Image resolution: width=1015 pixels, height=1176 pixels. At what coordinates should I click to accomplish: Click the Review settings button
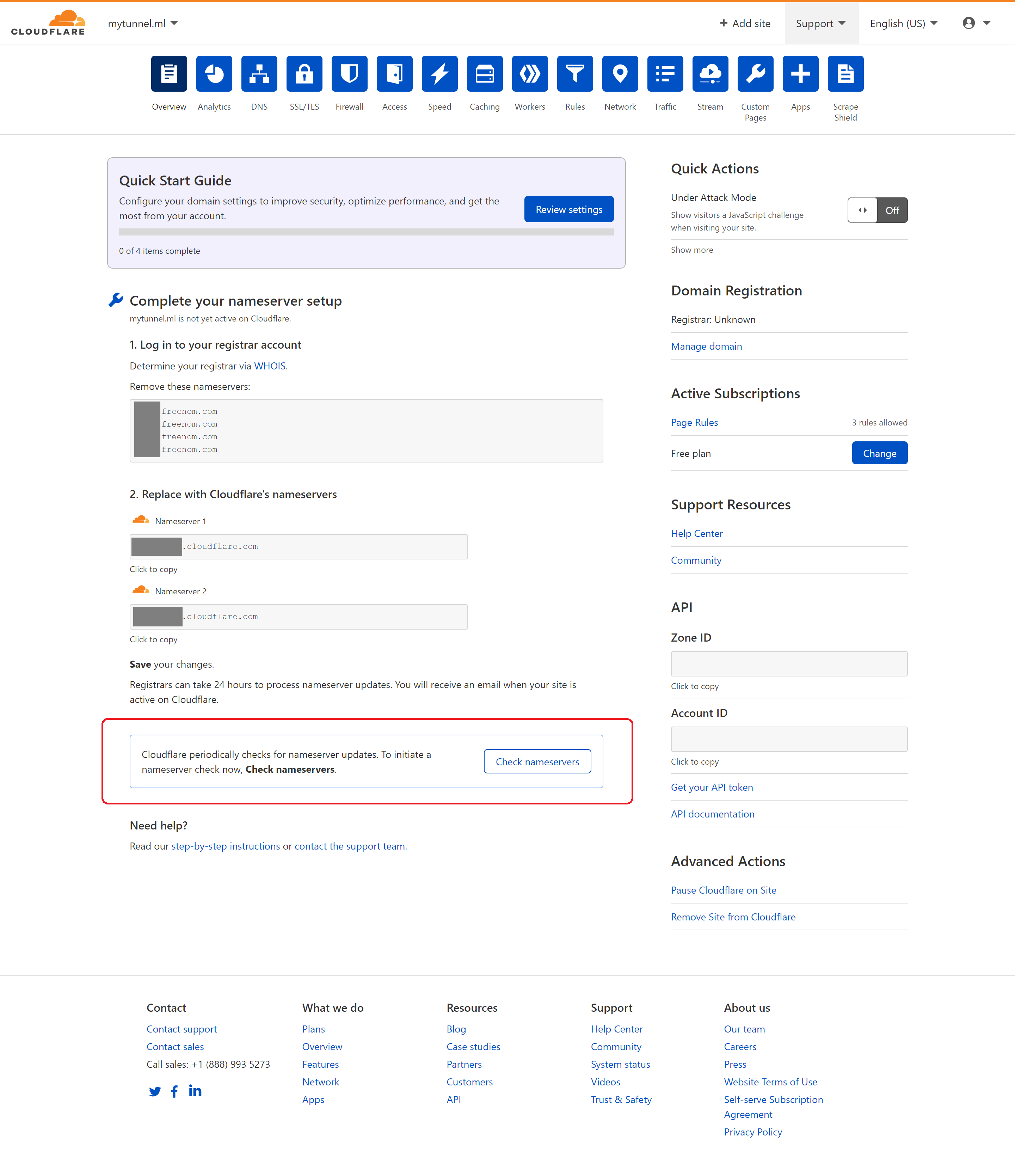pyautogui.click(x=568, y=209)
